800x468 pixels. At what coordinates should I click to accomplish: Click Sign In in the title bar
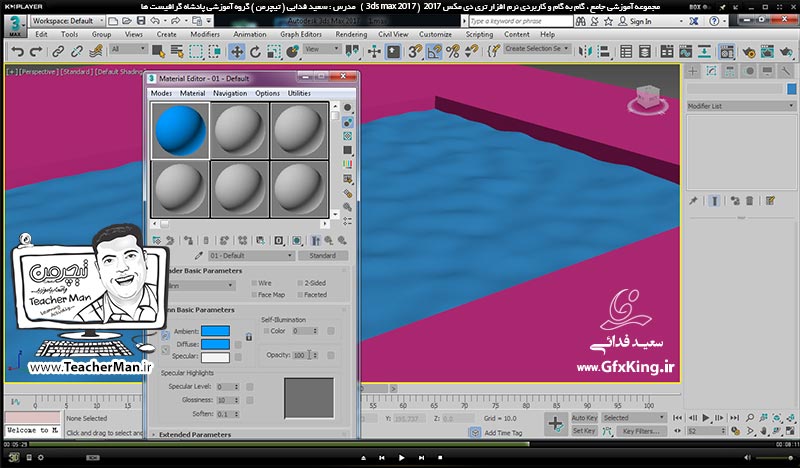click(640, 21)
